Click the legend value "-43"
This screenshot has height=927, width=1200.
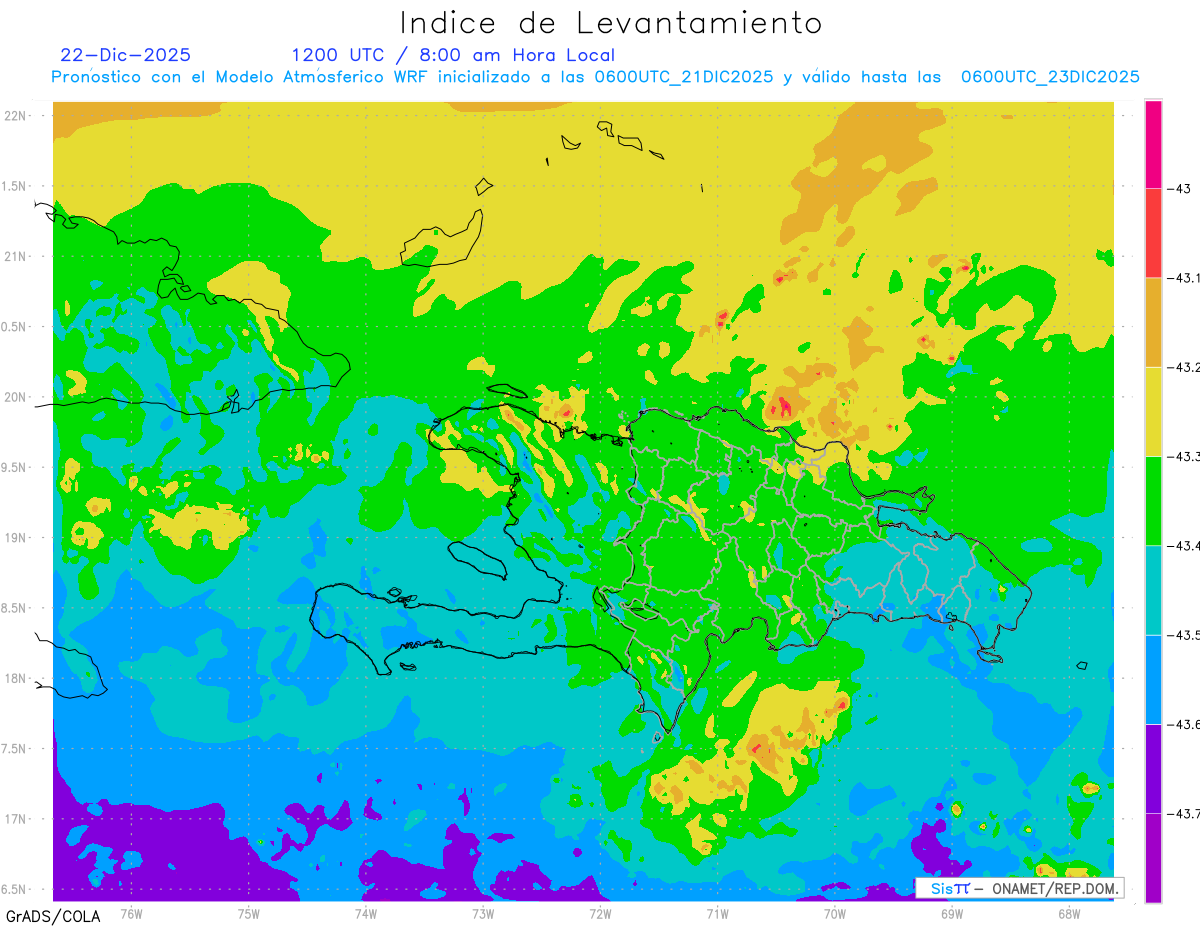click(x=1180, y=188)
